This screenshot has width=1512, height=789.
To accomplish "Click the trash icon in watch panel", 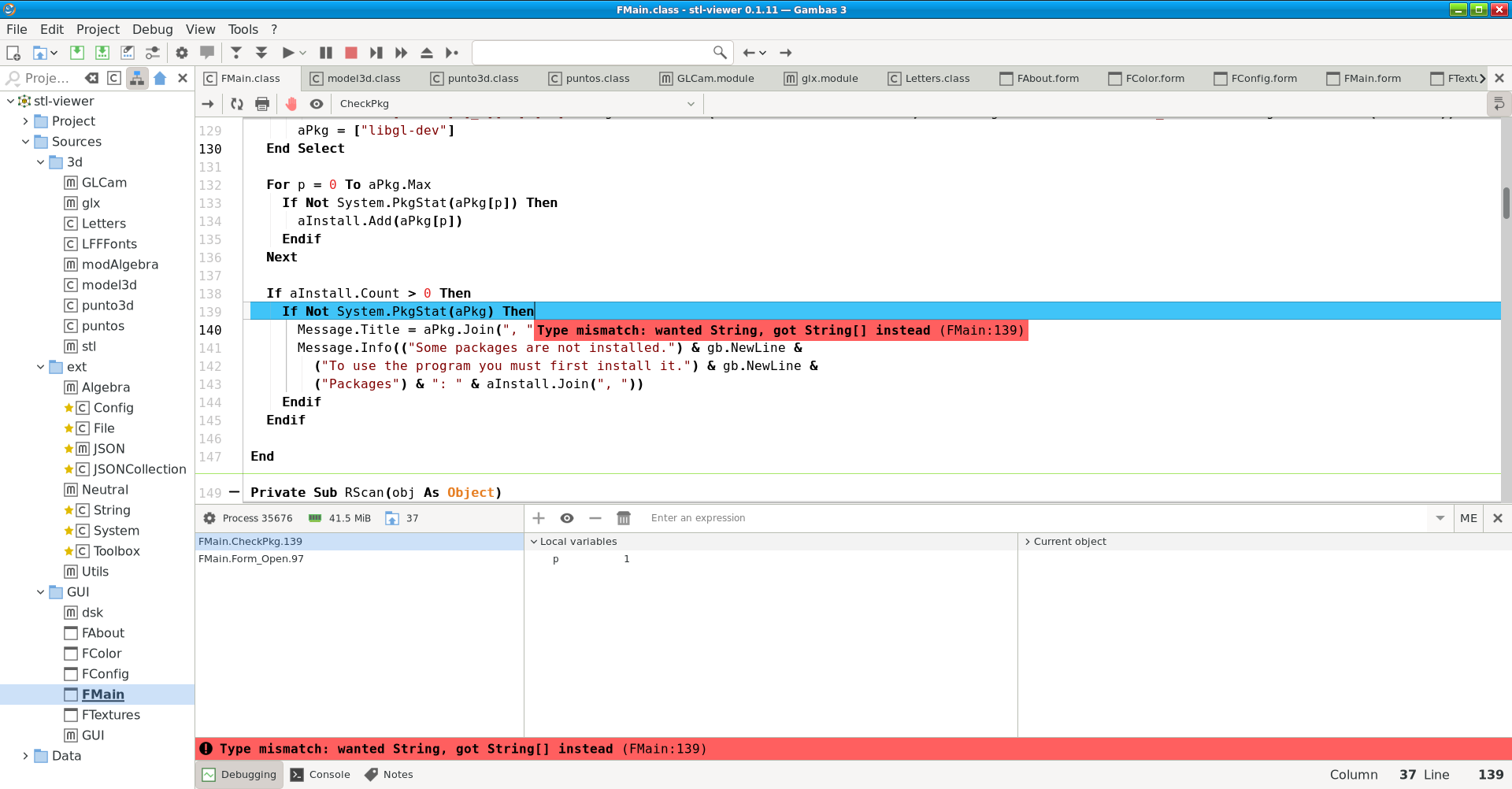I will coord(624,518).
